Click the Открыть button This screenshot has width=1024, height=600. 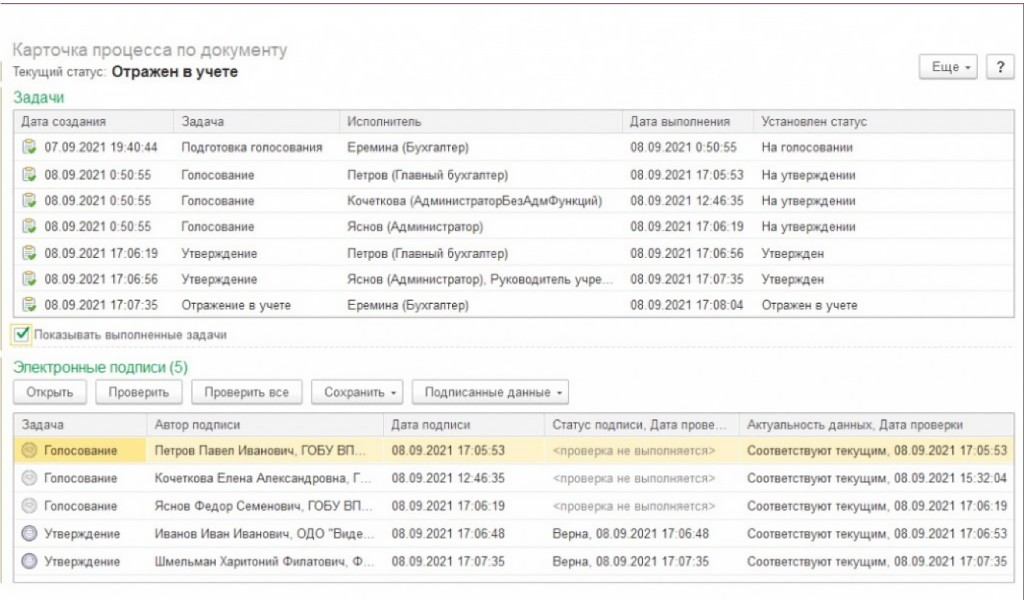50,392
